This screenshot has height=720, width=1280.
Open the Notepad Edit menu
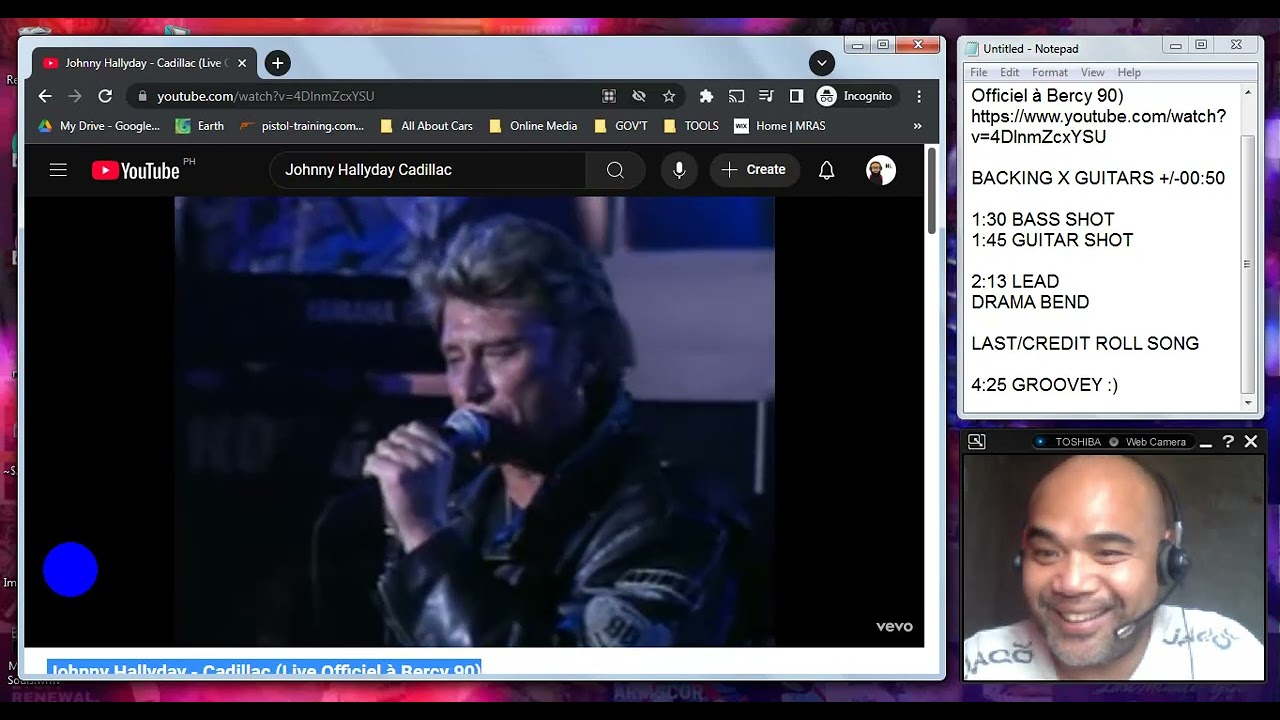(1010, 72)
